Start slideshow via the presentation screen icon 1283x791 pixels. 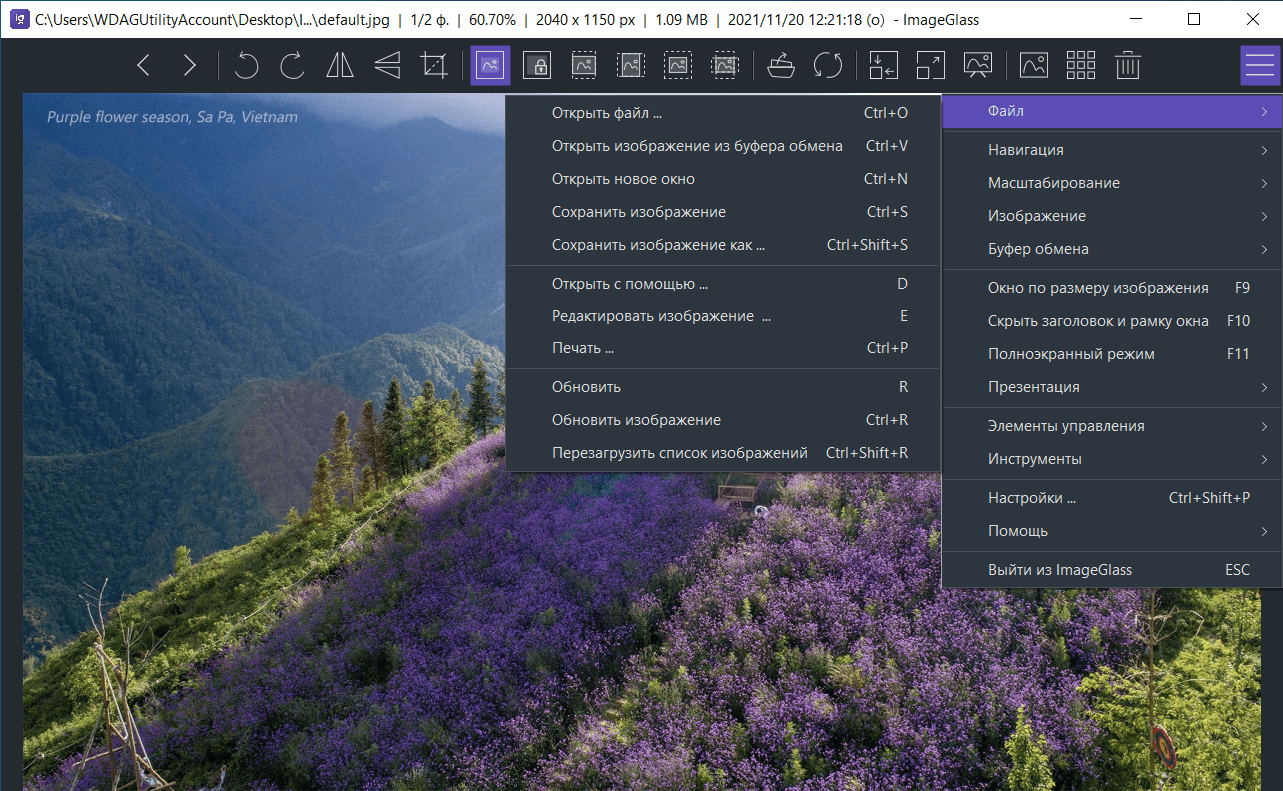978,66
